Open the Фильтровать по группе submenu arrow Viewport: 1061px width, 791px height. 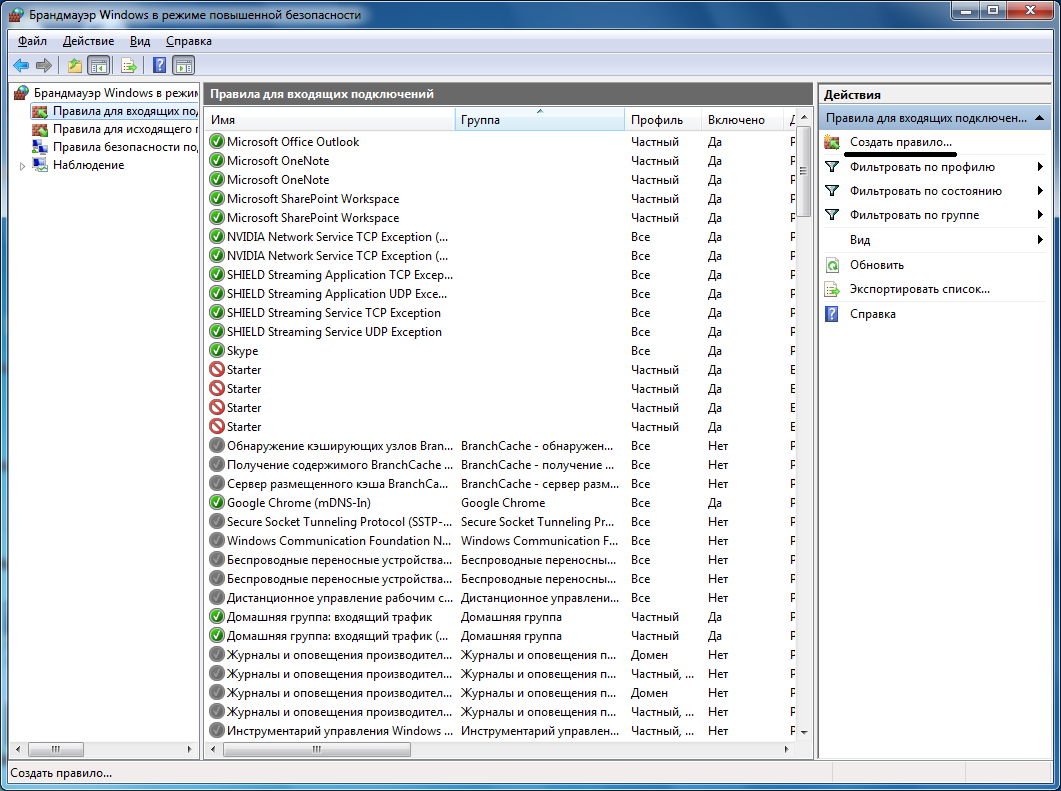tap(1040, 215)
